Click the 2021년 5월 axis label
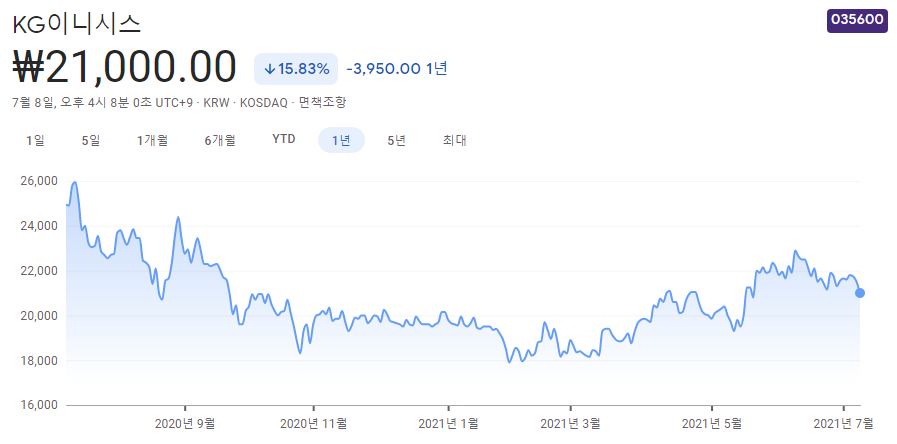 [712, 424]
